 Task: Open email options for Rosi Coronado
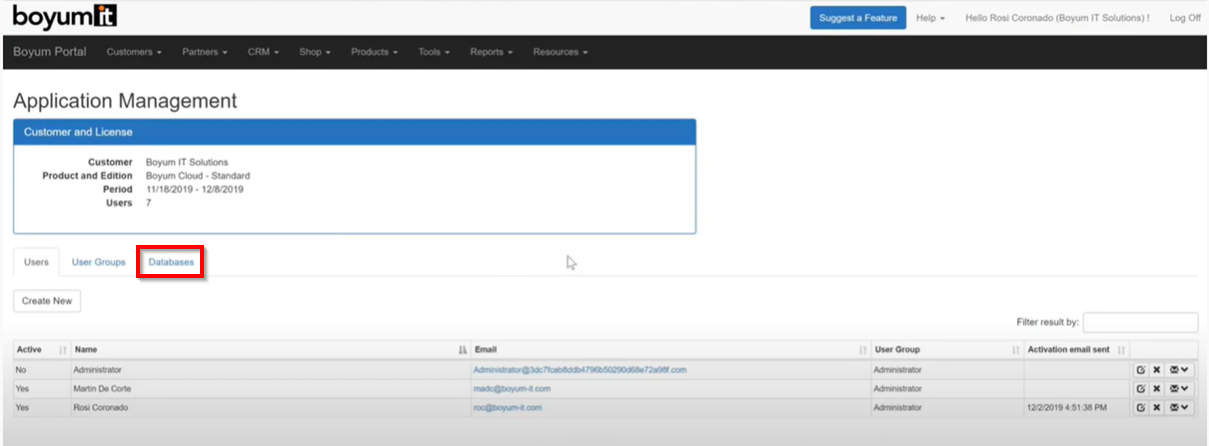(1179, 407)
